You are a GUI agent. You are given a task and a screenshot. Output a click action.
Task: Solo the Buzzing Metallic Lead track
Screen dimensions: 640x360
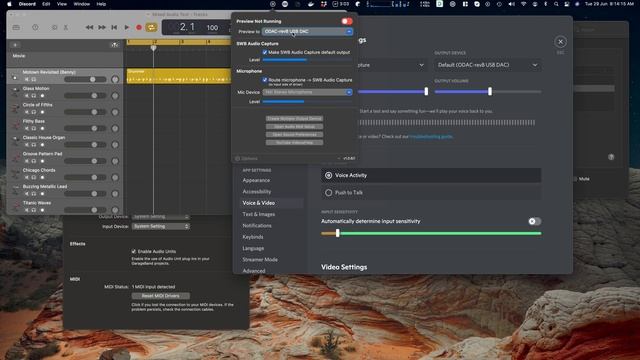coord(34,193)
